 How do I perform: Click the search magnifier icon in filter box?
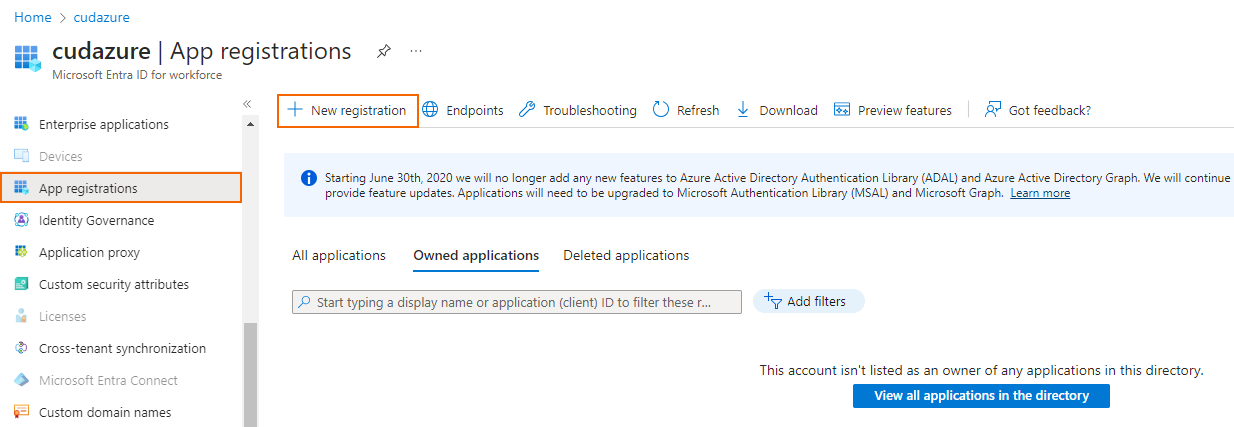tap(304, 302)
